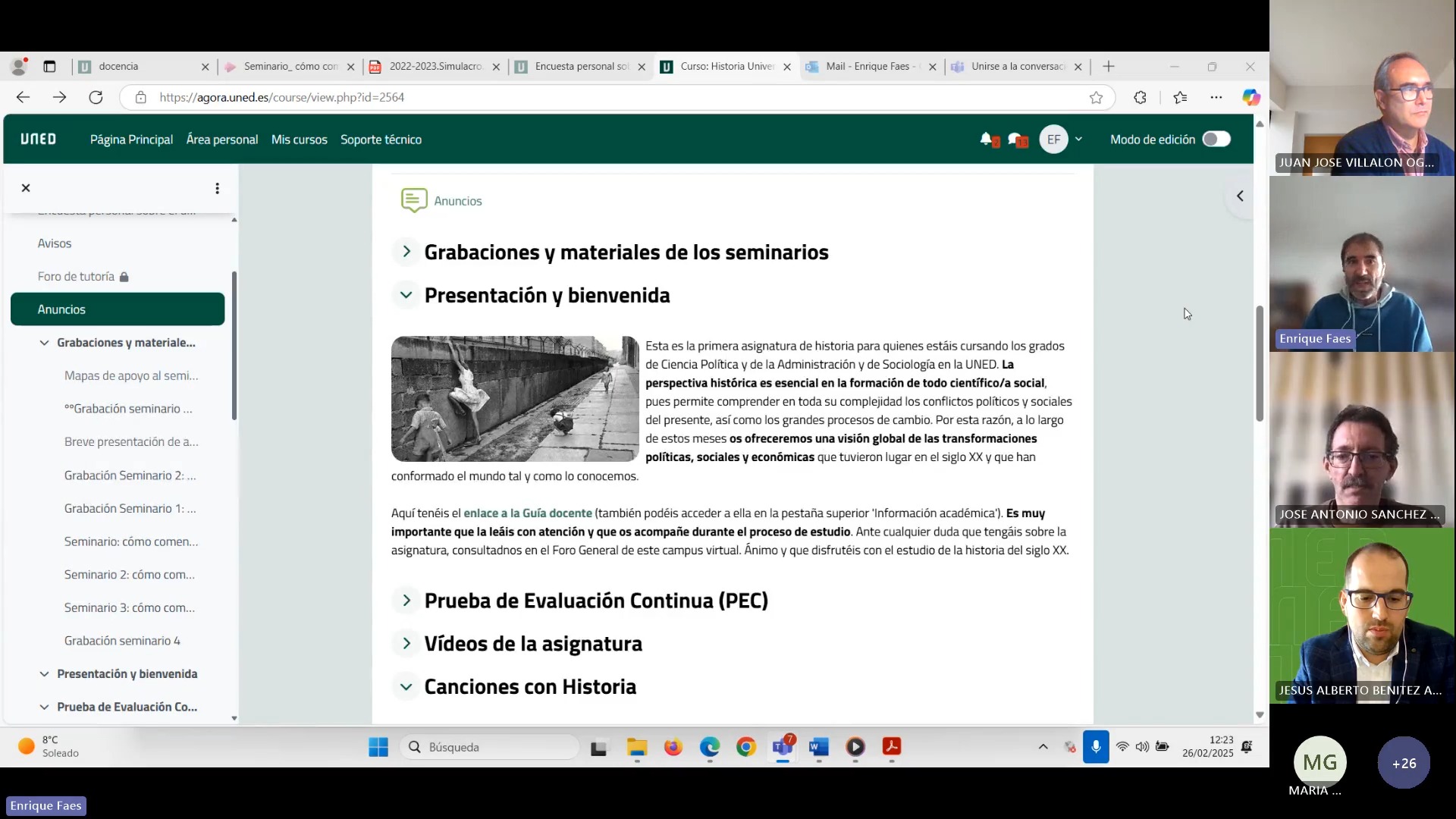Screen dimensions: 1456x819
Task: Open Adobe Acrobat from the taskbar
Action: [x=892, y=747]
